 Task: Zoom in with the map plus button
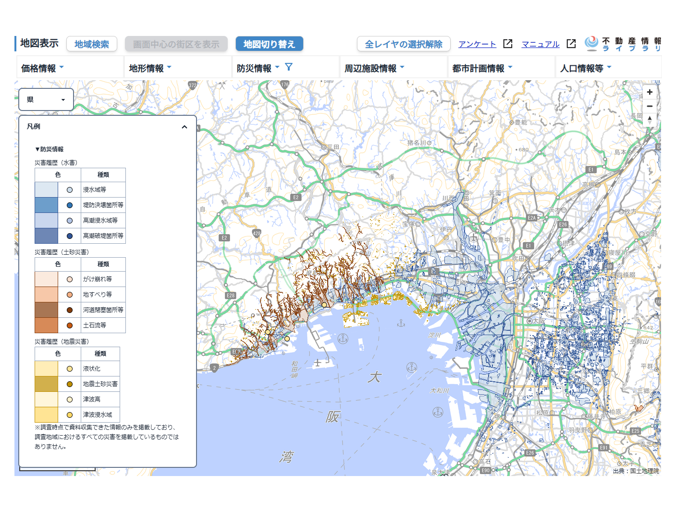[x=650, y=92]
